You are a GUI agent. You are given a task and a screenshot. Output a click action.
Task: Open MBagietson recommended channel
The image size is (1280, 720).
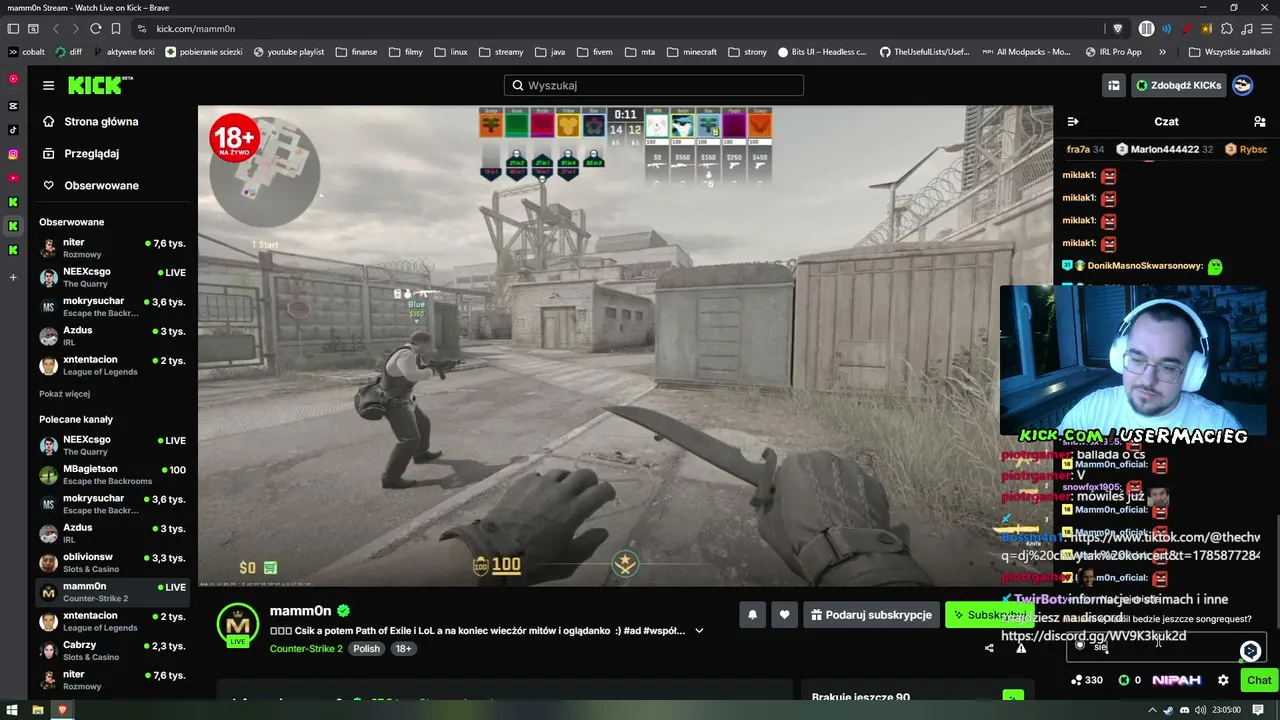point(112,475)
